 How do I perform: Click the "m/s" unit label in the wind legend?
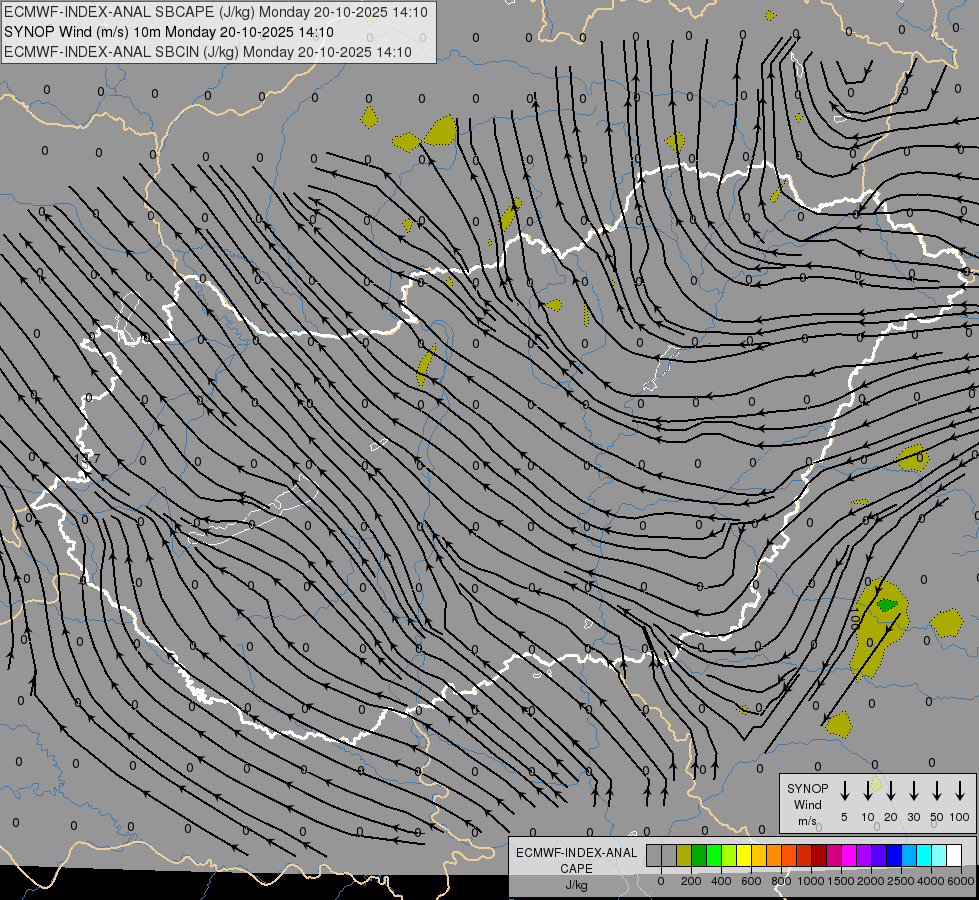click(807, 821)
